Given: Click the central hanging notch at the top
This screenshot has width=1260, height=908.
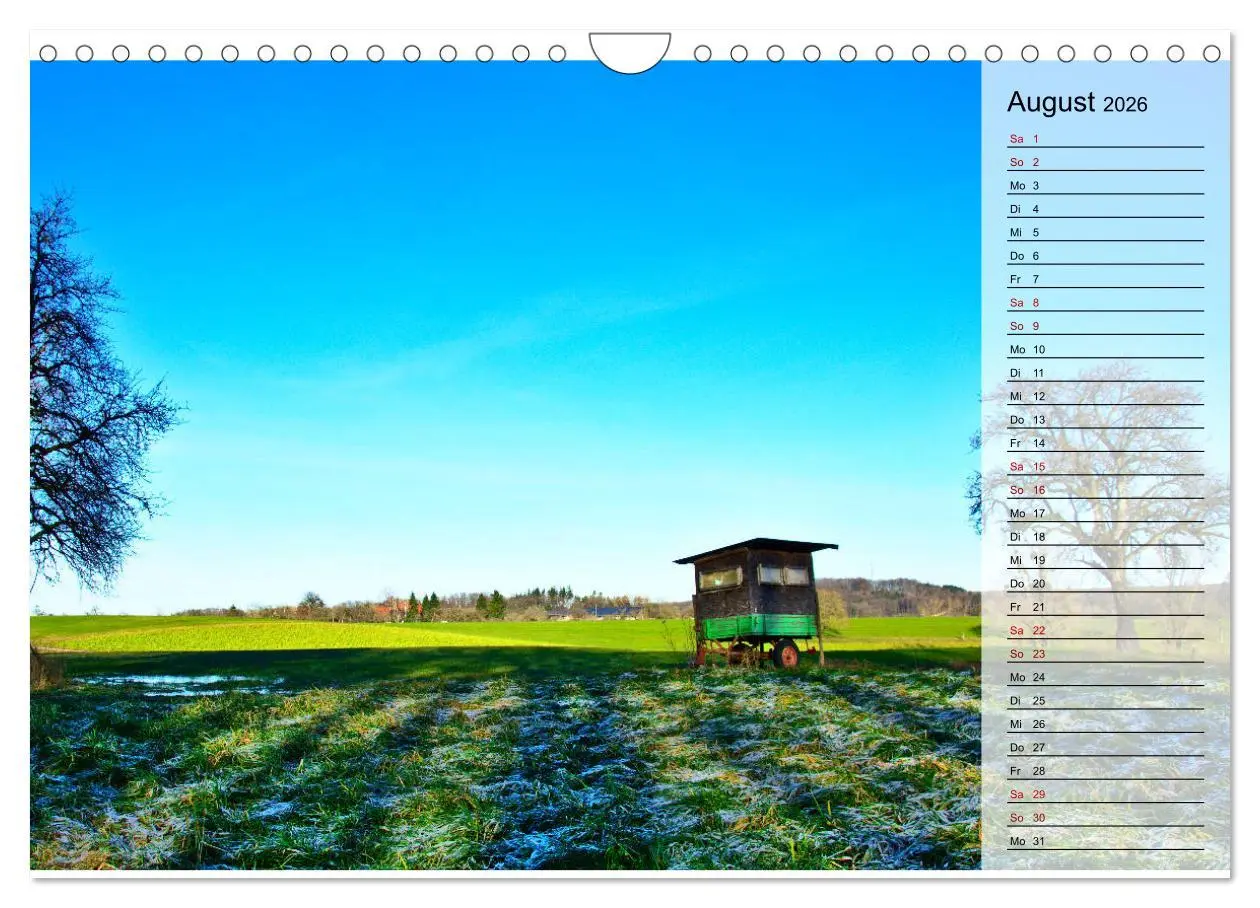Looking at the screenshot, I should [630, 52].
